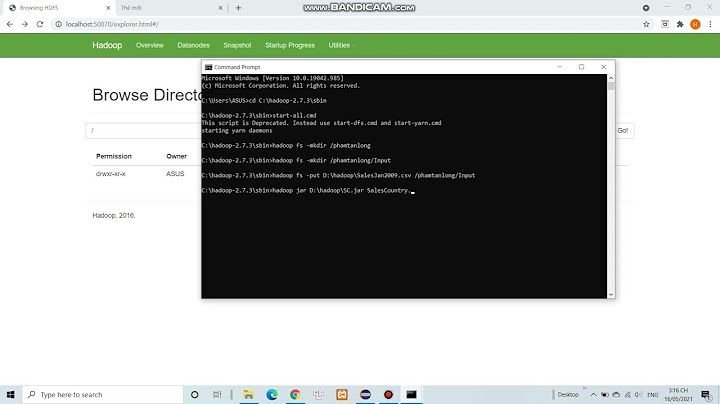This screenshot has width=720, height=404.
Task: Click Command Prompt scrollbar down arrow
Action: tap(611, 294)
